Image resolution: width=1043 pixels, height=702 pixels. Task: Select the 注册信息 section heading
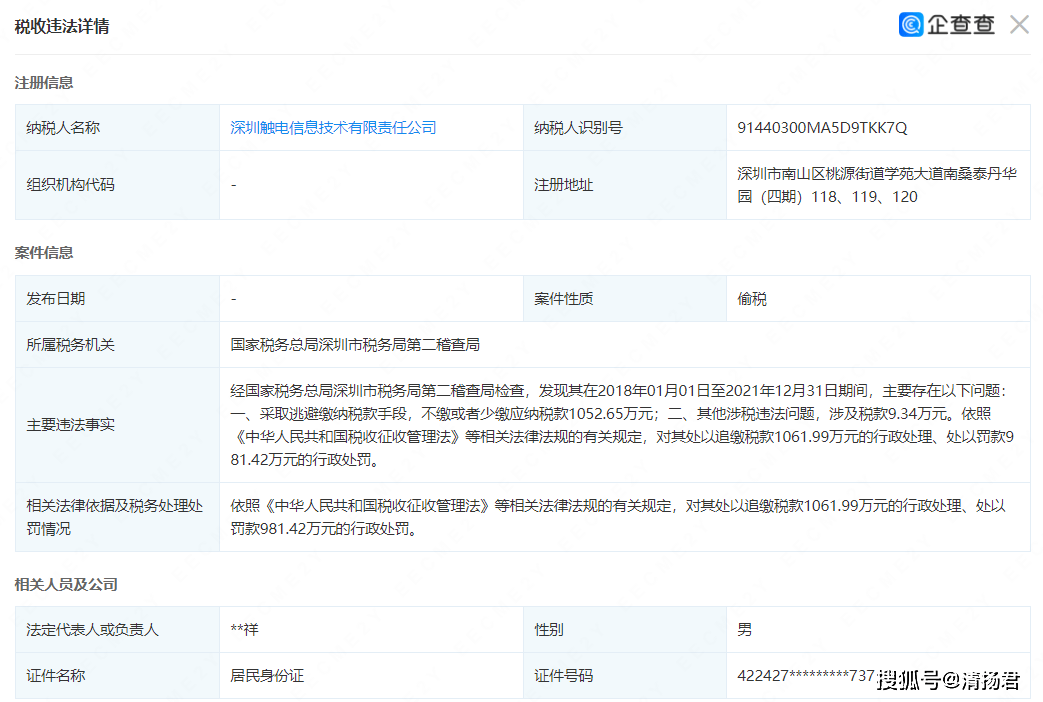pos(44,83)
